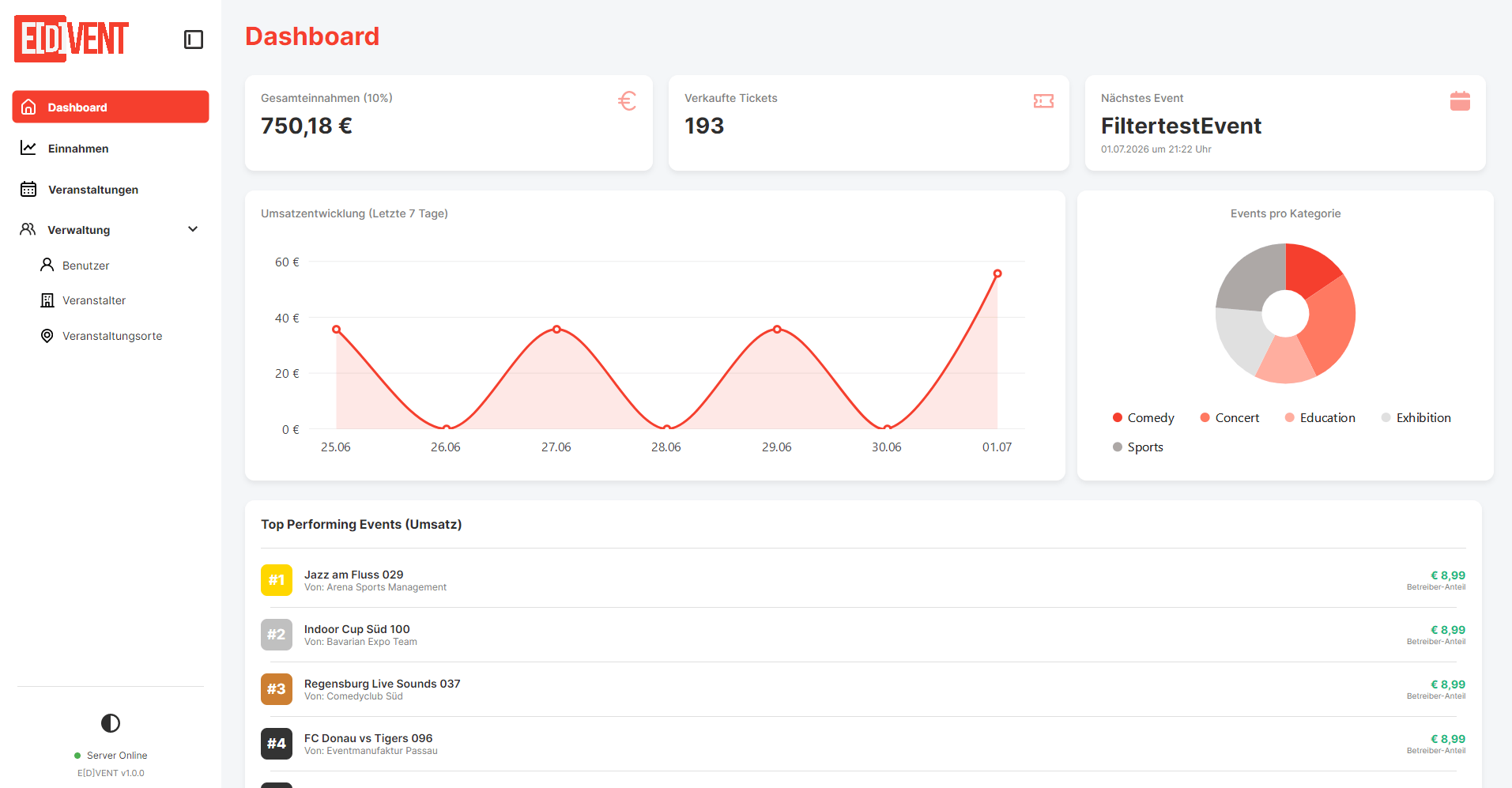Click the euro icon on revenue card
Image resolution: width=1512 pixels, height=788 pixels.
click(x=628, y=101)
